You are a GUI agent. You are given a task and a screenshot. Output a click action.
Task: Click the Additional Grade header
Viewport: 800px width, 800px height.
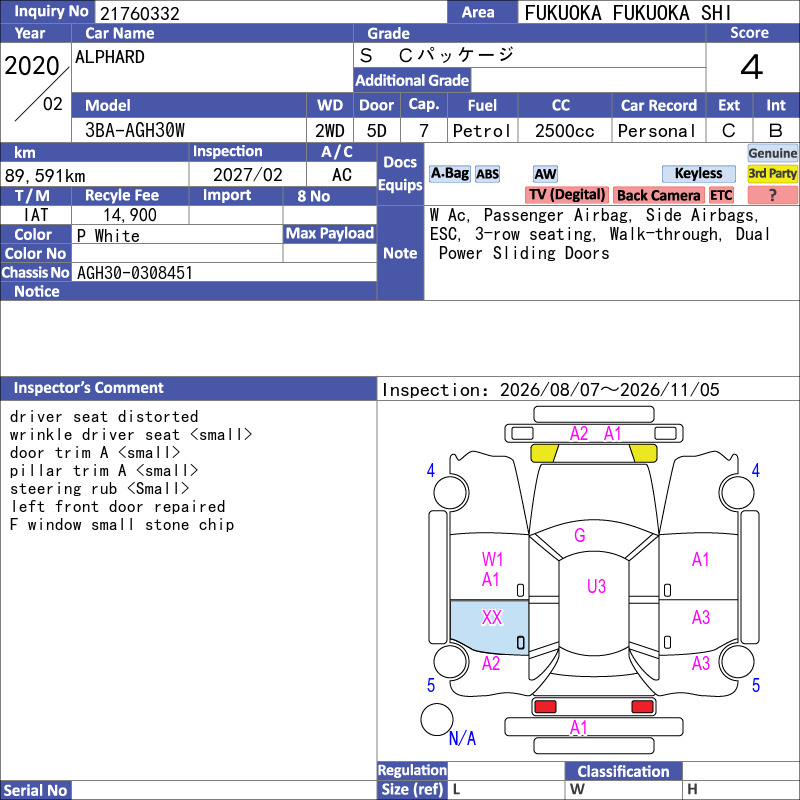[x=412, y=80]
